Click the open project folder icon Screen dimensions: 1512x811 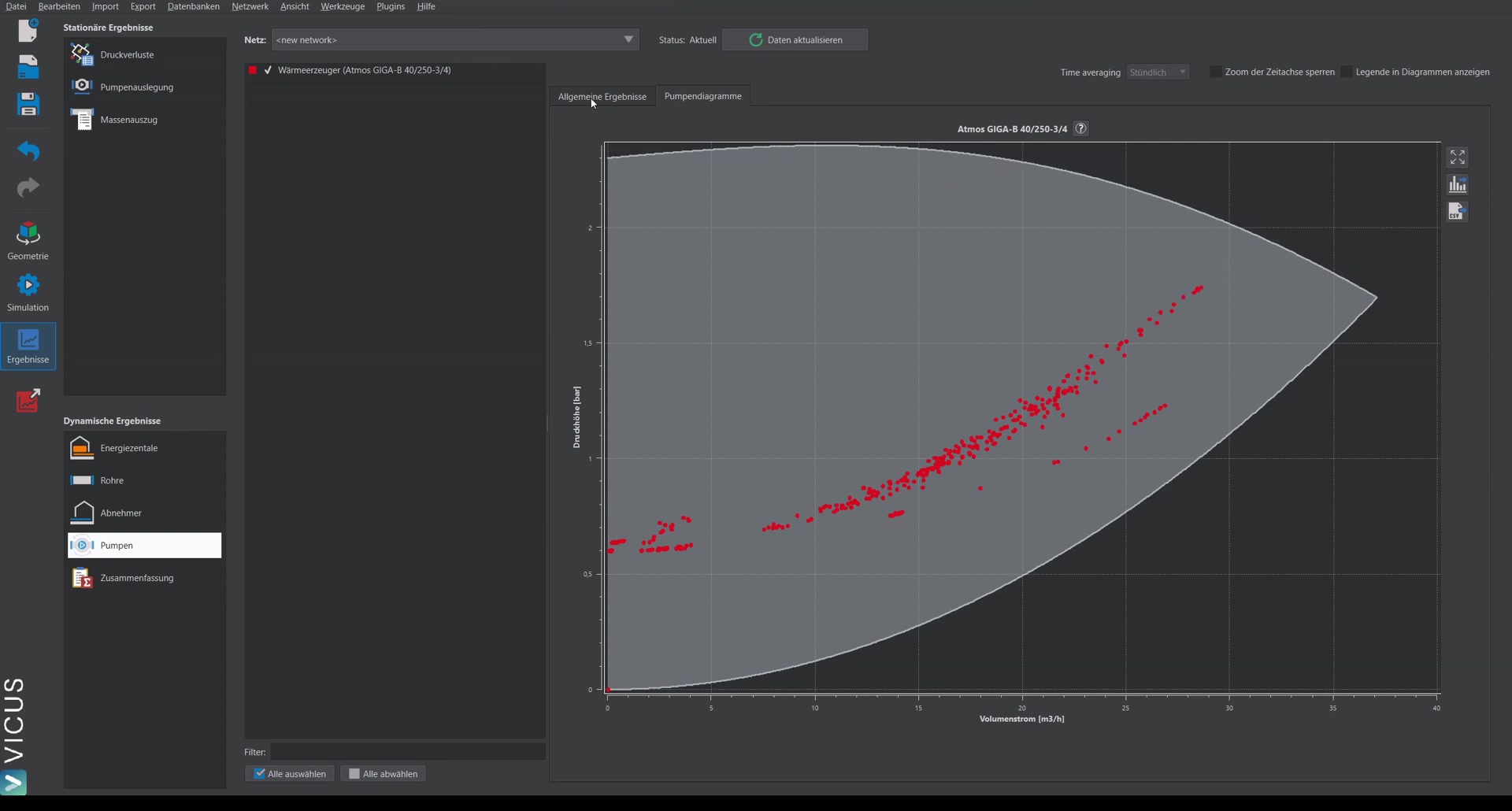point(28,67)
